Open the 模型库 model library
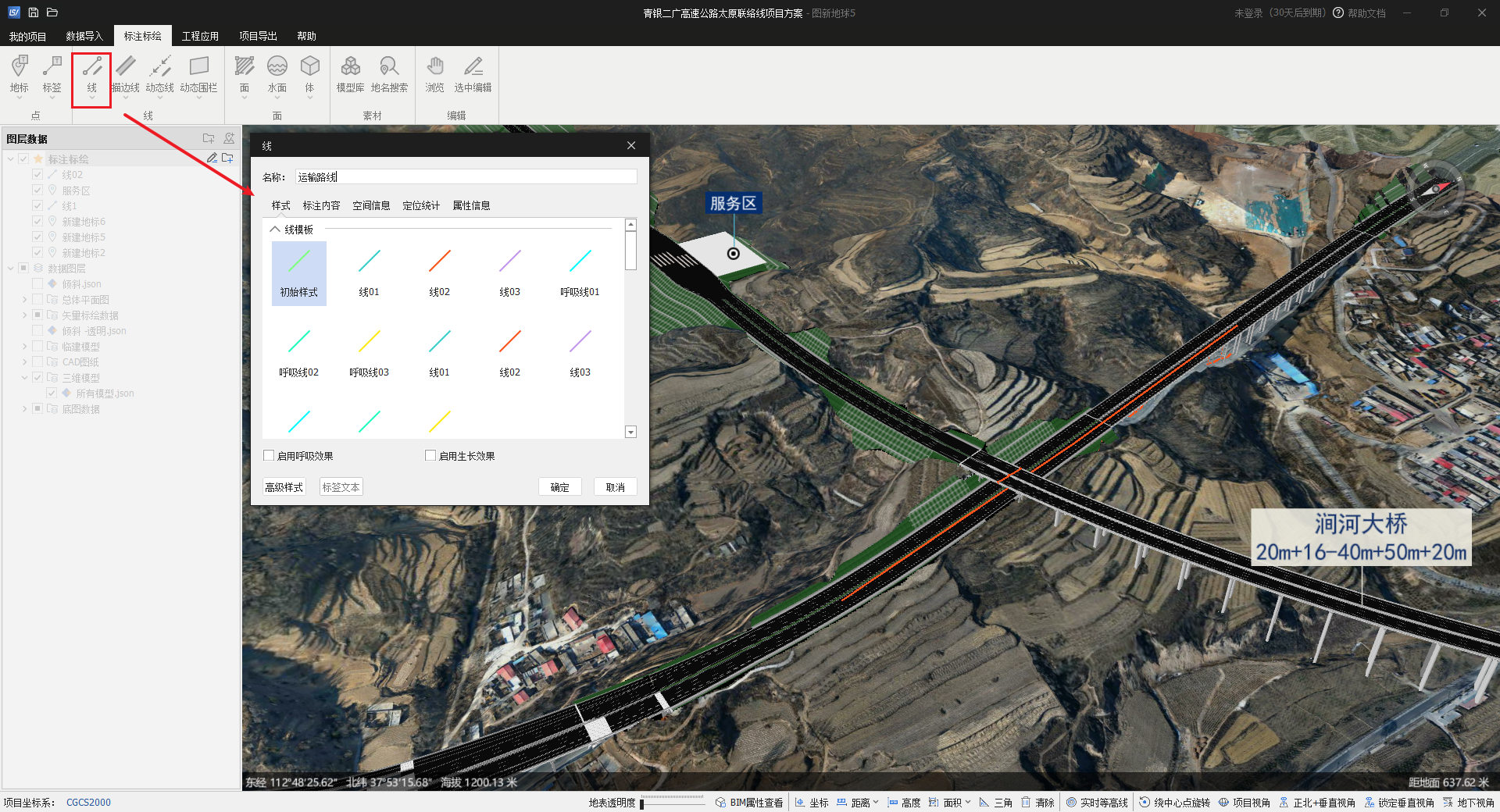 point(350,74)
